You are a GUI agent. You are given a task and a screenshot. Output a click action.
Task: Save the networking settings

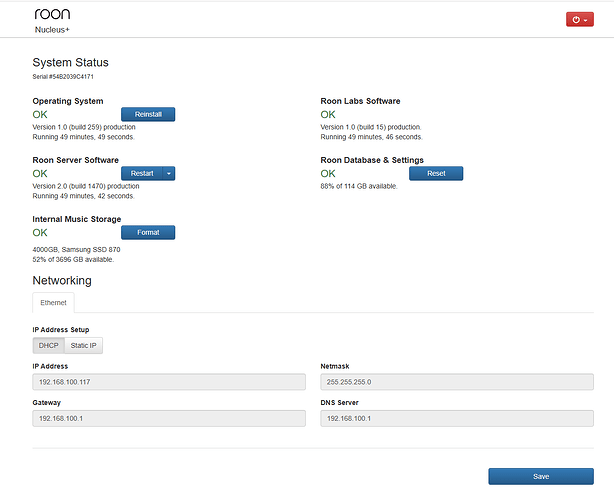click(541, 477)
